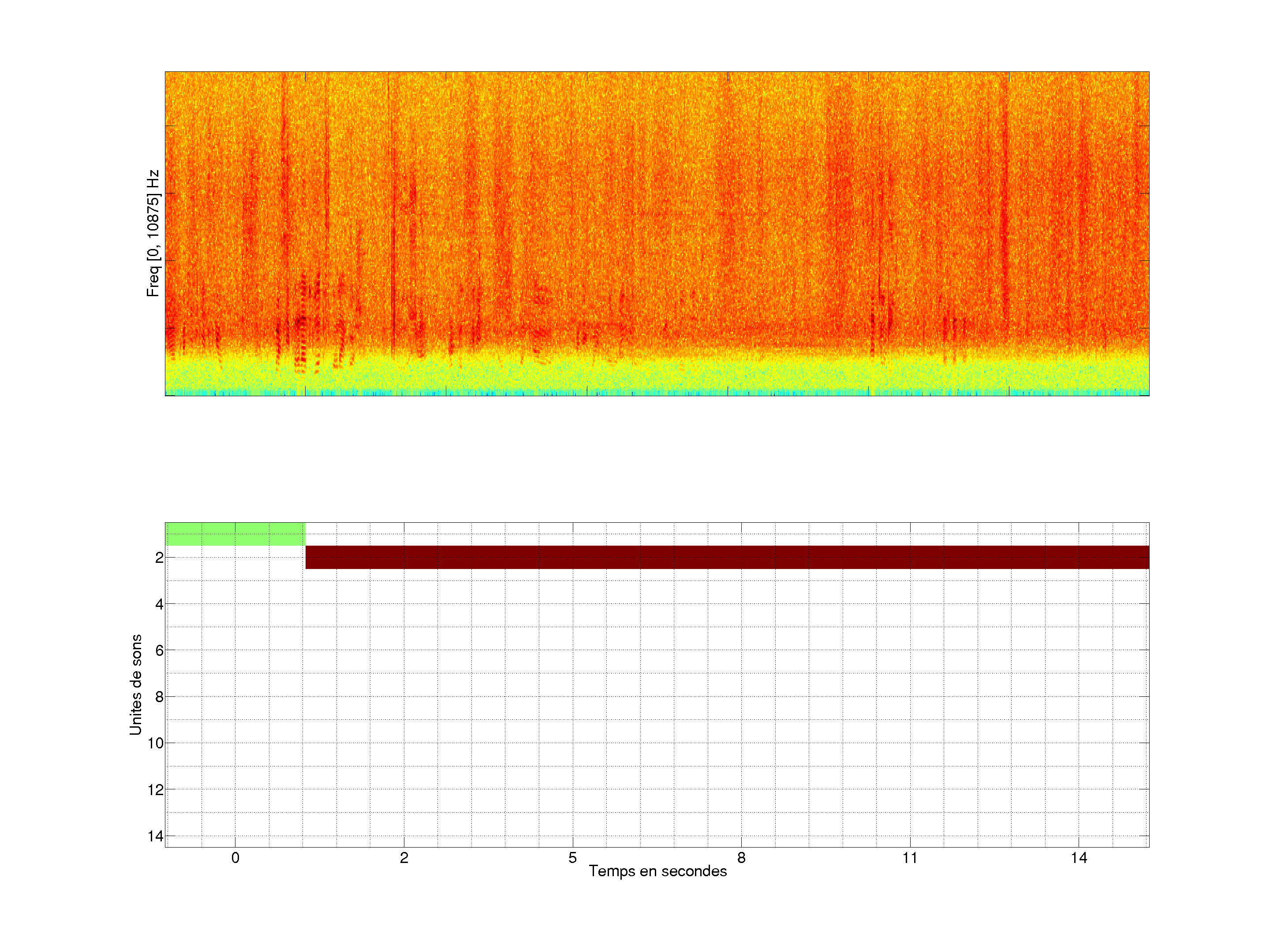Click y-axis tick label 6 of sound units

(159, 651)
